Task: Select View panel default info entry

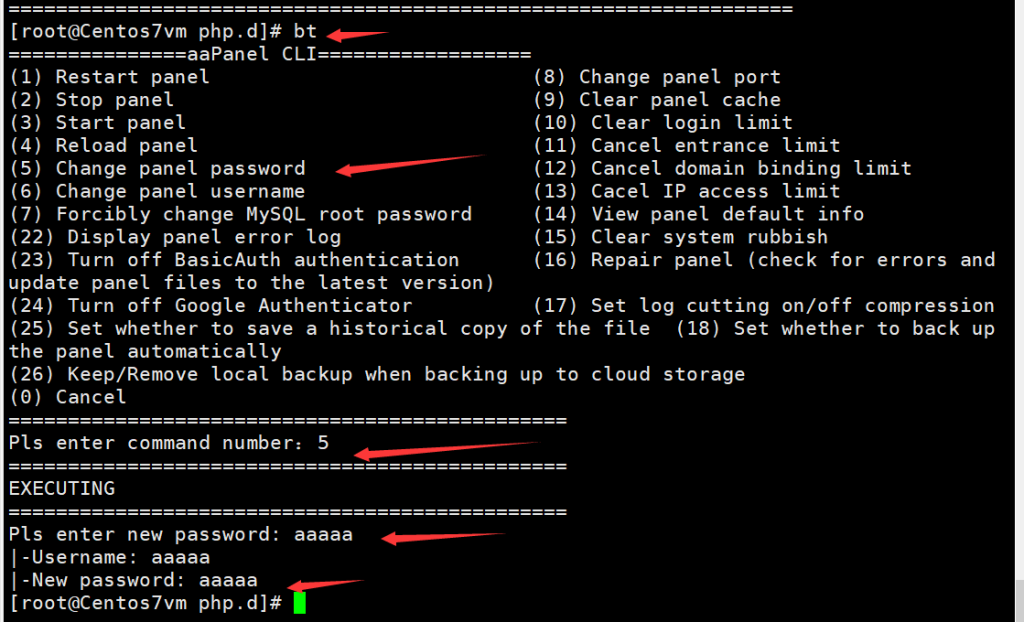Action: point(699,214)
